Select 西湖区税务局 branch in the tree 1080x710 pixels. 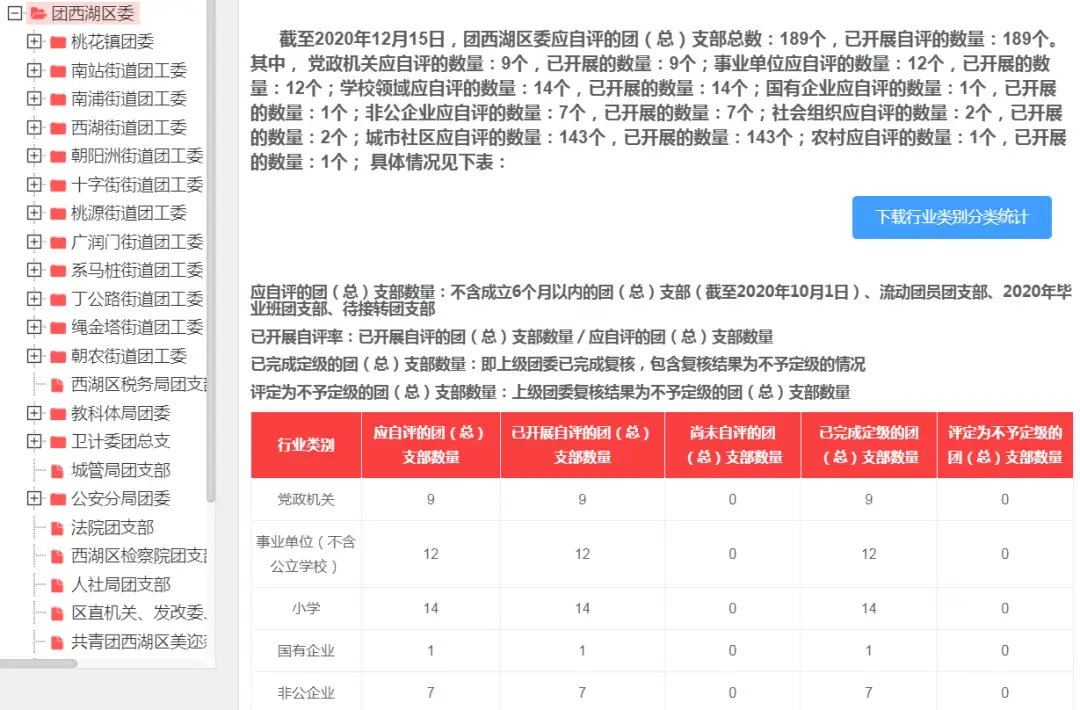click(x=139, y=384)
